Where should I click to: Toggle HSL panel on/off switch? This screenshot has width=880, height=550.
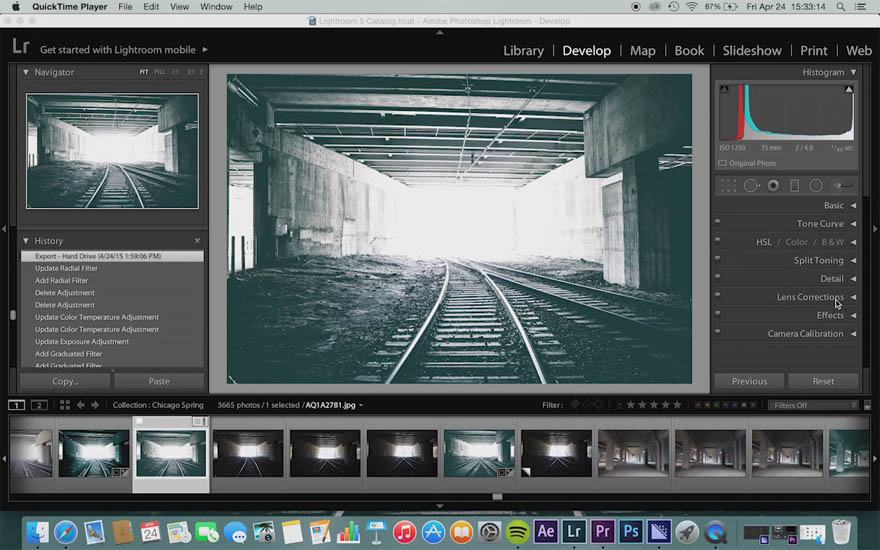[718, 240]
